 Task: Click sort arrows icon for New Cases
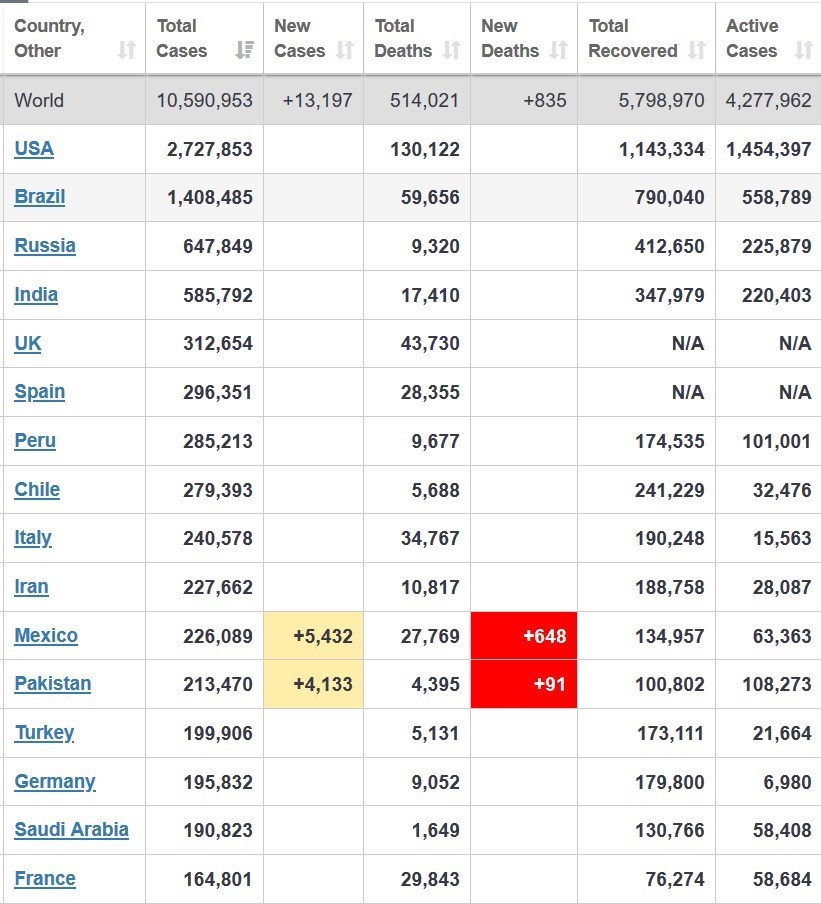344,51
